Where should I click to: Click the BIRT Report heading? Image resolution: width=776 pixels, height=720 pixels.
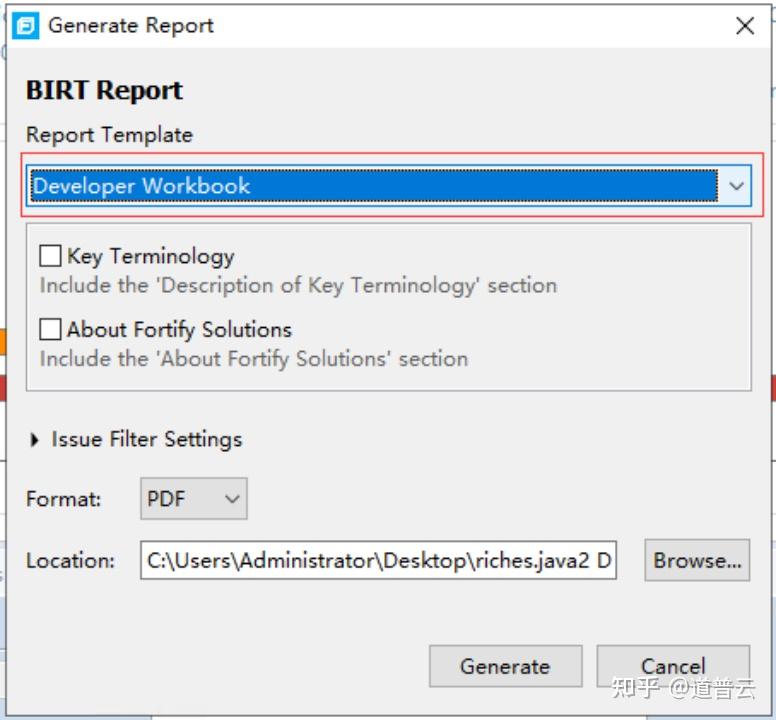tap(105, 90)
